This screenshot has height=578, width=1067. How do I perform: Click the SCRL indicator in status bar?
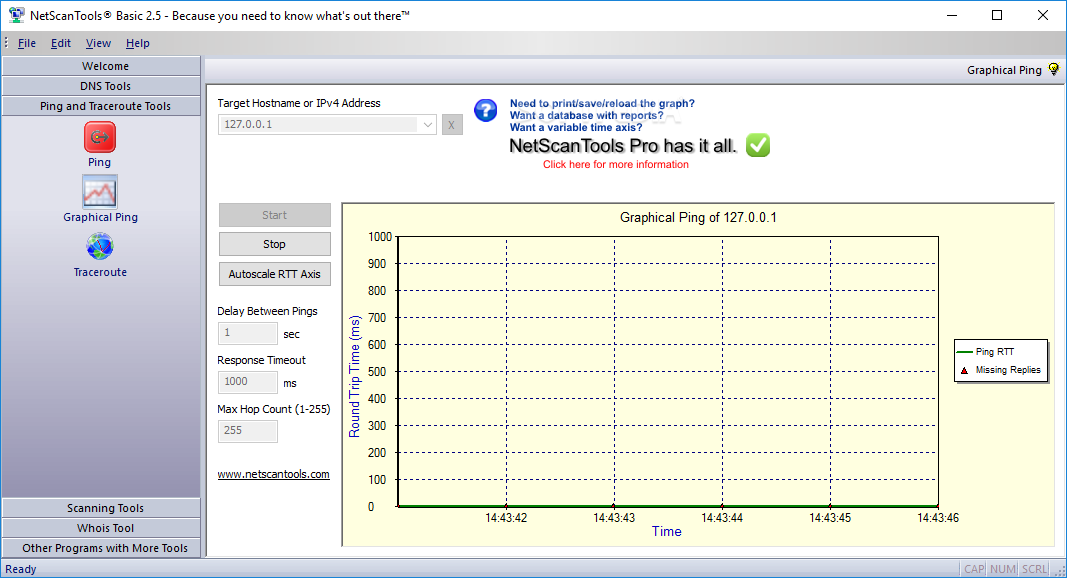pyautogui.click(x=1034, y=569)
